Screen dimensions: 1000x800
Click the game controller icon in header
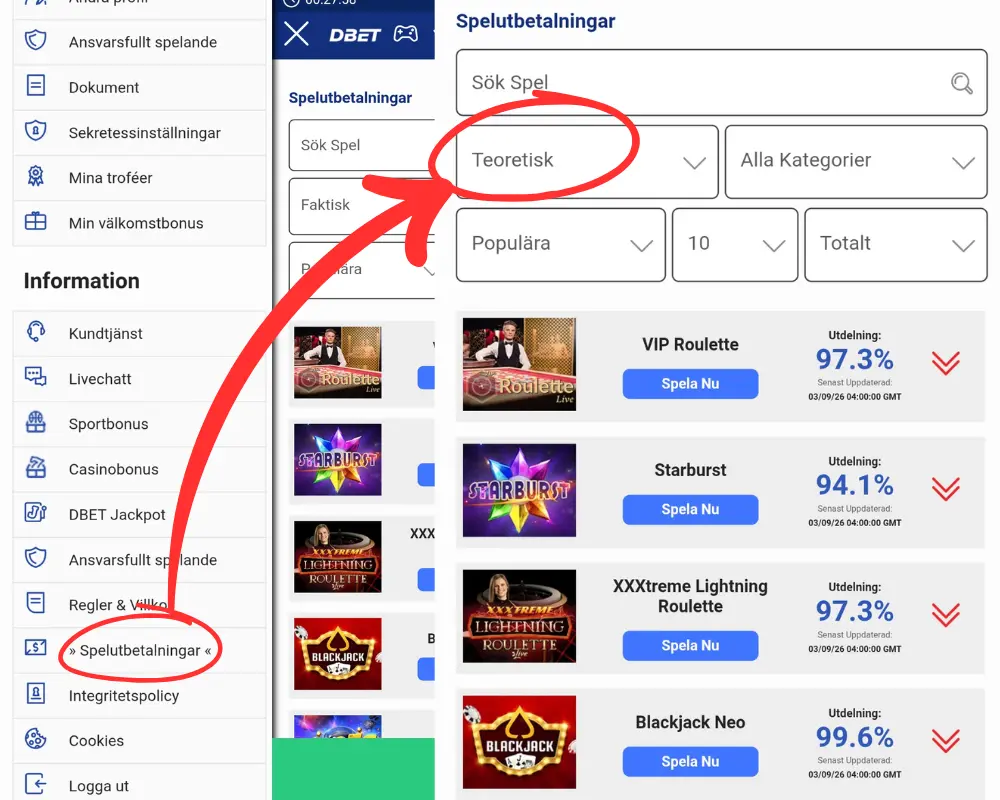(406, 34)
